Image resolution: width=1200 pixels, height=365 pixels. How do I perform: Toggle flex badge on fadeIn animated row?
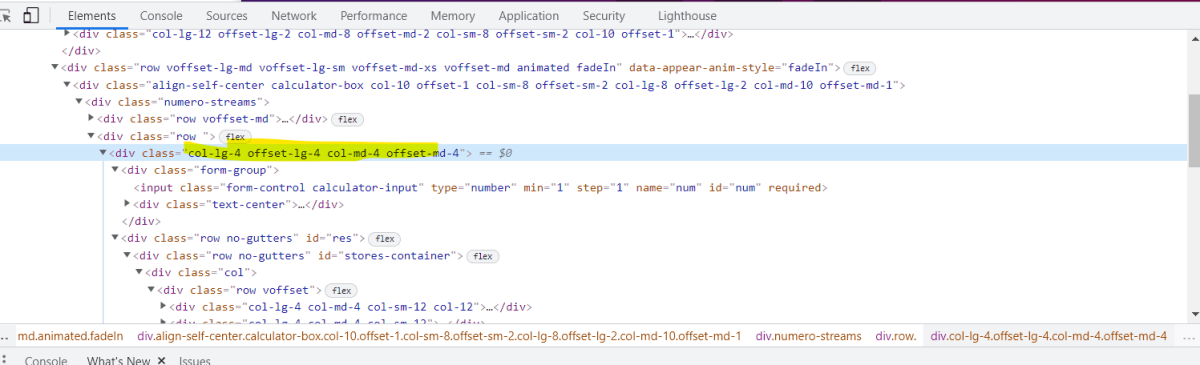[x=858, y=68]
